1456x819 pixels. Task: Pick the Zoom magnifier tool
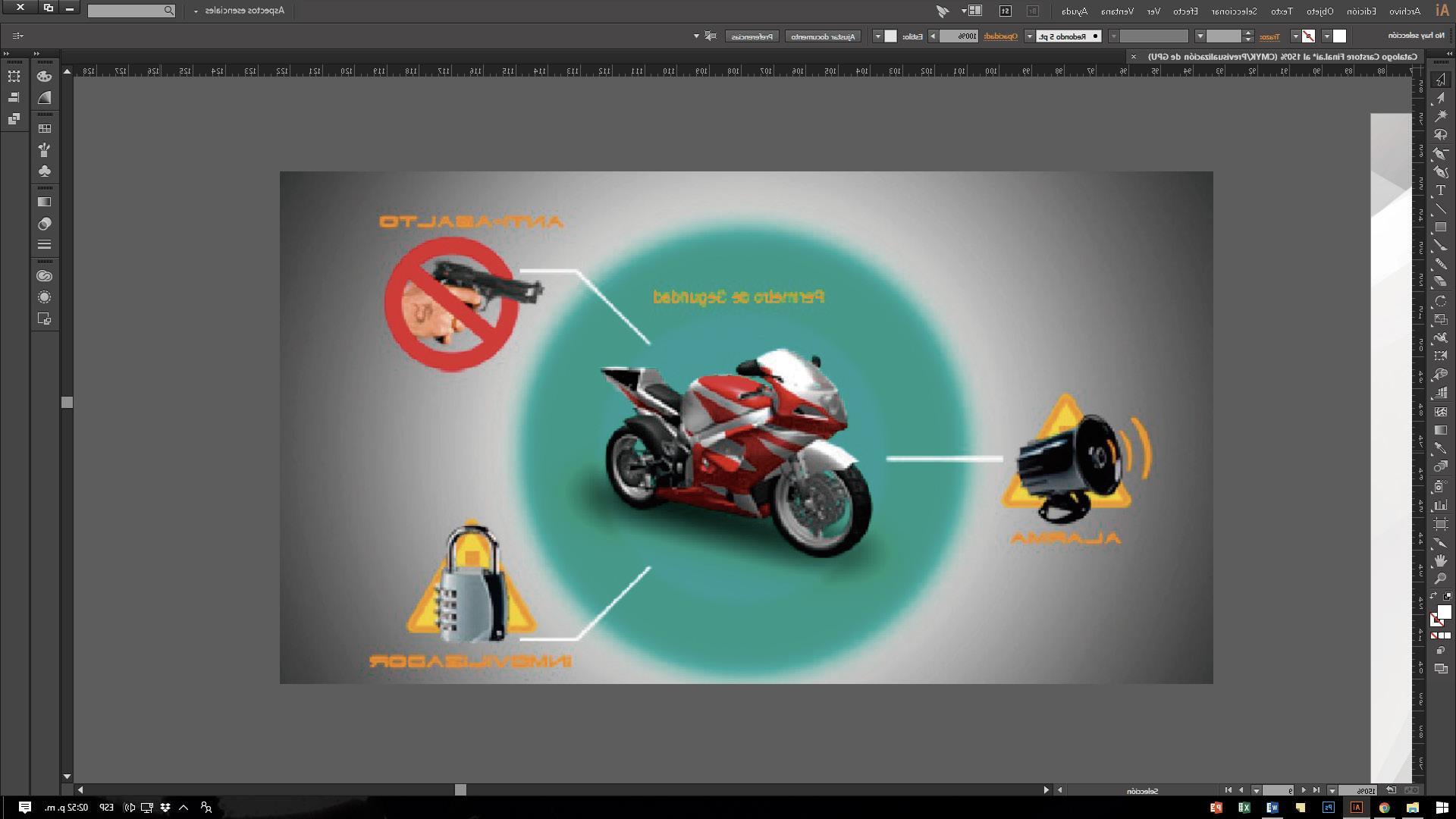pyautogui.click(x=1440, y=579)
